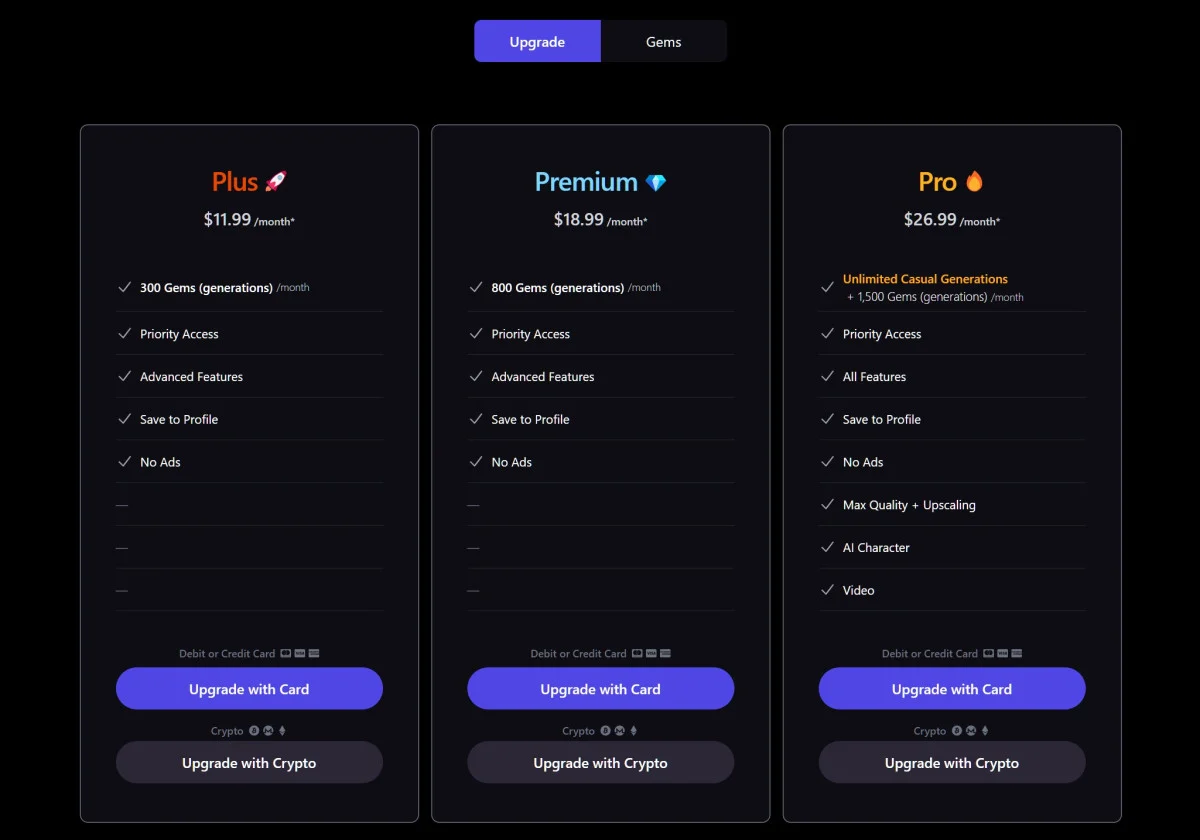Click the Unlimited Casual Generations text
This screenshot has width=1200, height=840.
tap(925, 279)
